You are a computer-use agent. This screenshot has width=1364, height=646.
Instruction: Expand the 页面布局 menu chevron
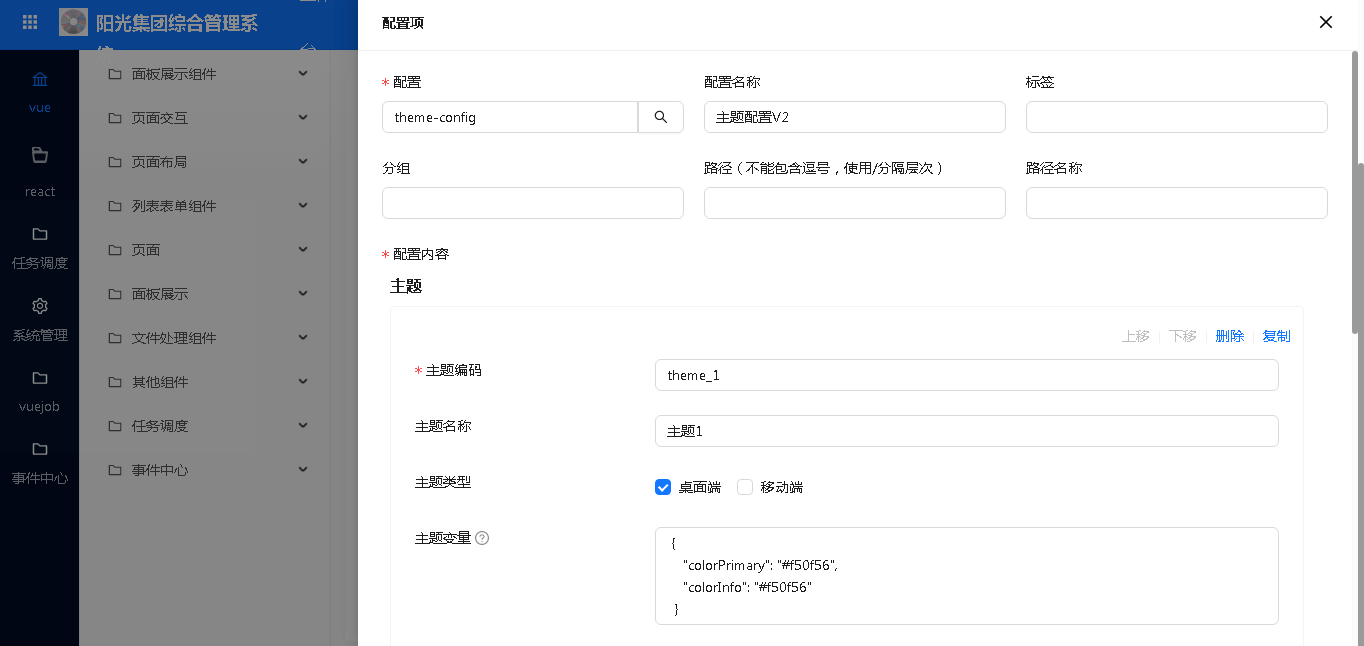(x=303, y=161)
